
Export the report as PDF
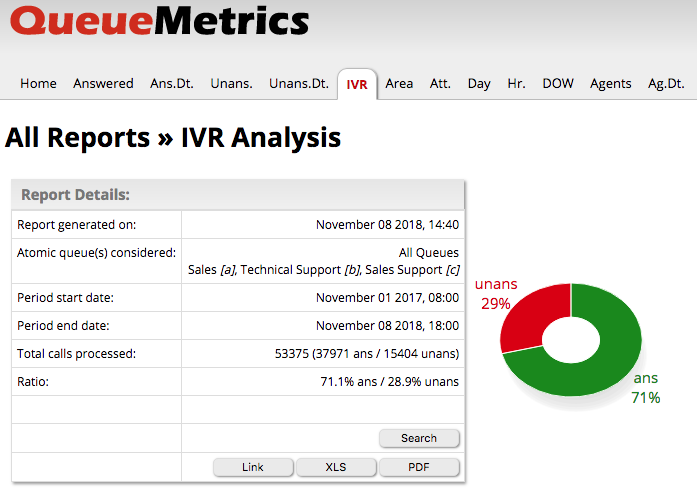click(x=419, y=467)
